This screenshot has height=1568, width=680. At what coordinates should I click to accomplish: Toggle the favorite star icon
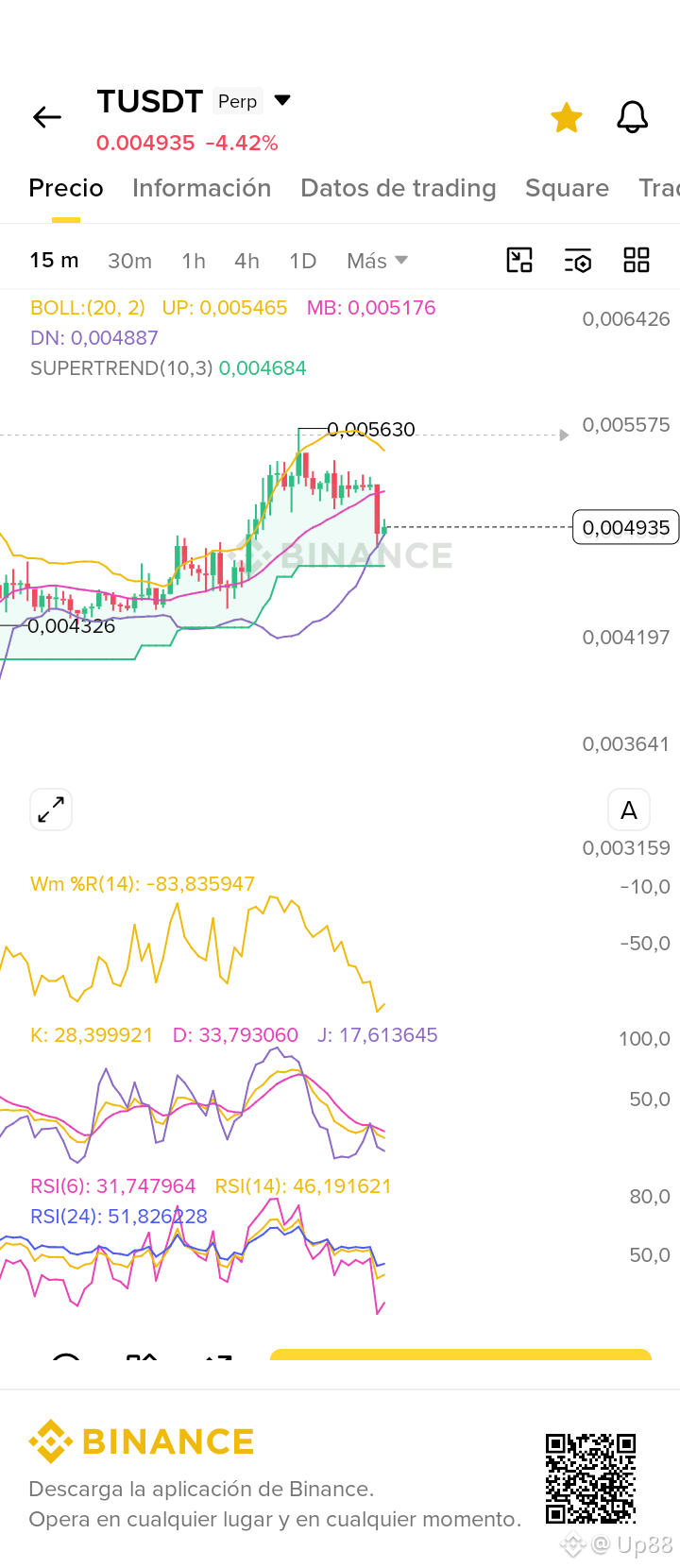(567, 118)
